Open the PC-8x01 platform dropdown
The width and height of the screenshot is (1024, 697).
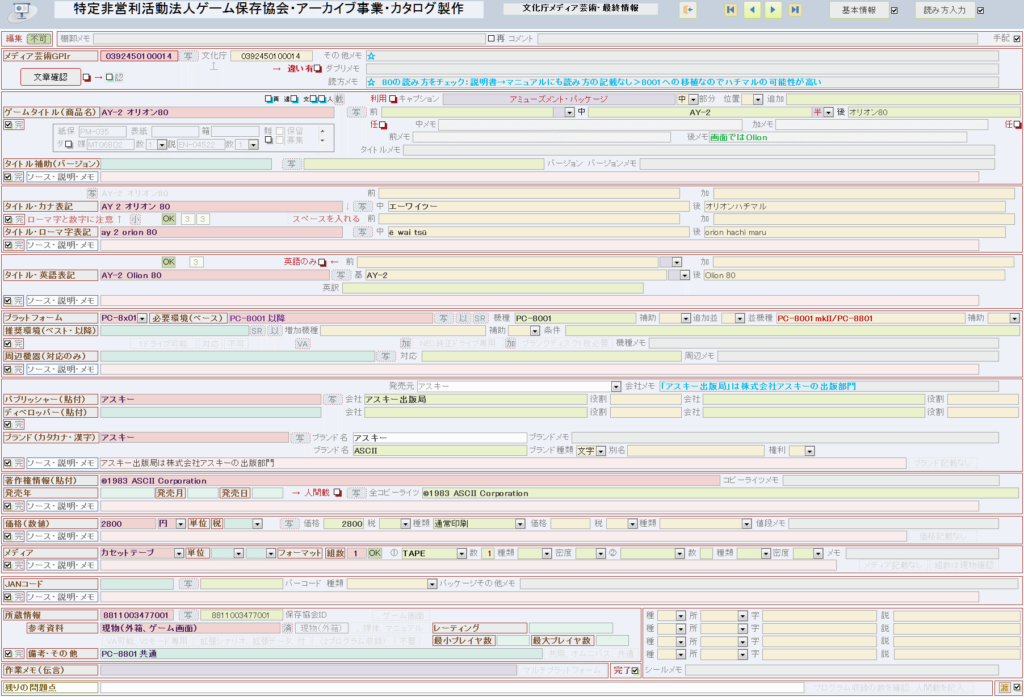click(142, 319)
